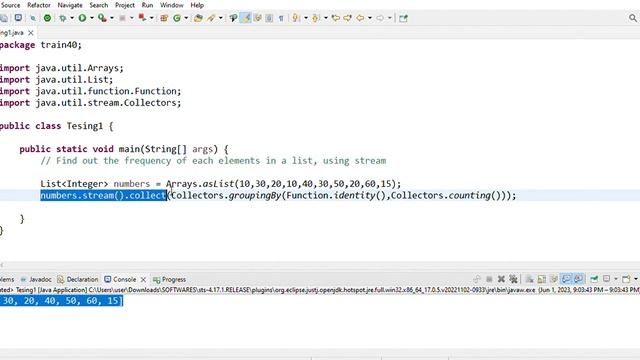
Task: Open the Window menu
Action: 171,5
